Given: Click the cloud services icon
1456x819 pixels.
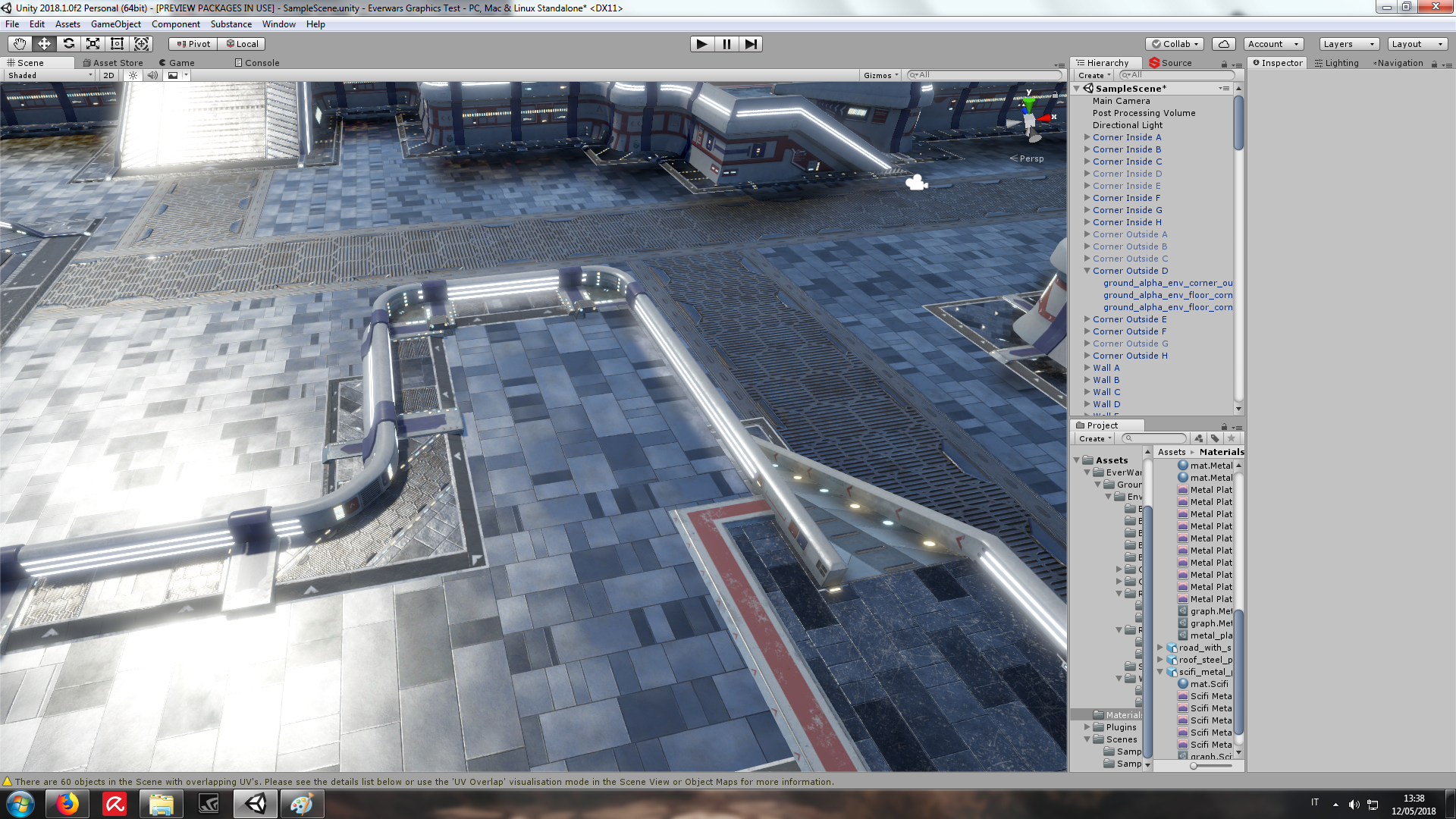Looking at the screenshot, I should tap(1223, 44).
